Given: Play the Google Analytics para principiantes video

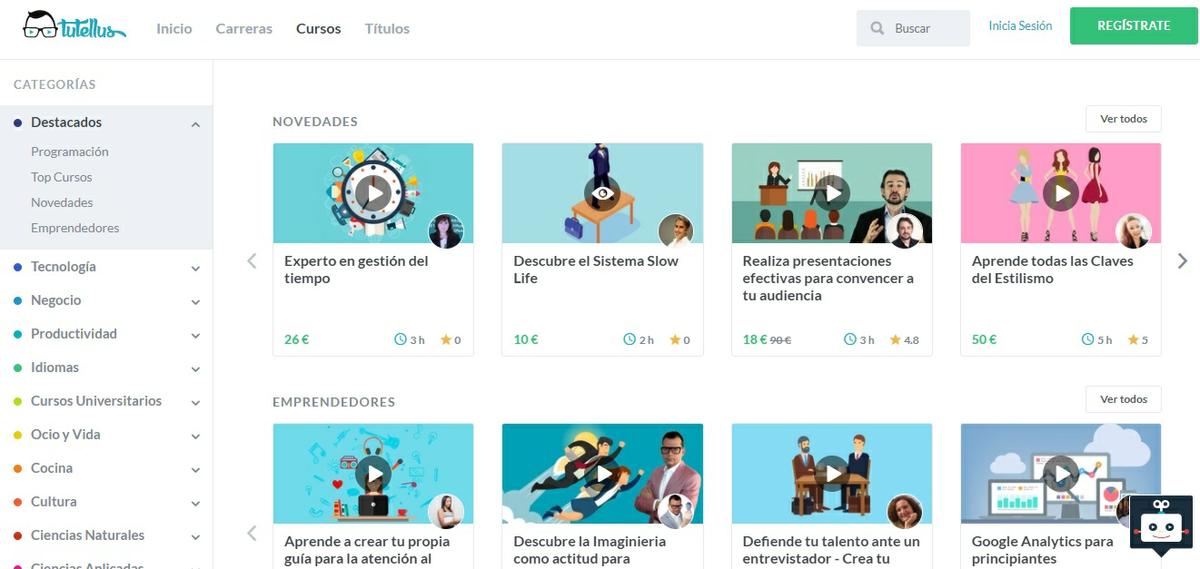Looking at the screenshot, I should 1060,473.
